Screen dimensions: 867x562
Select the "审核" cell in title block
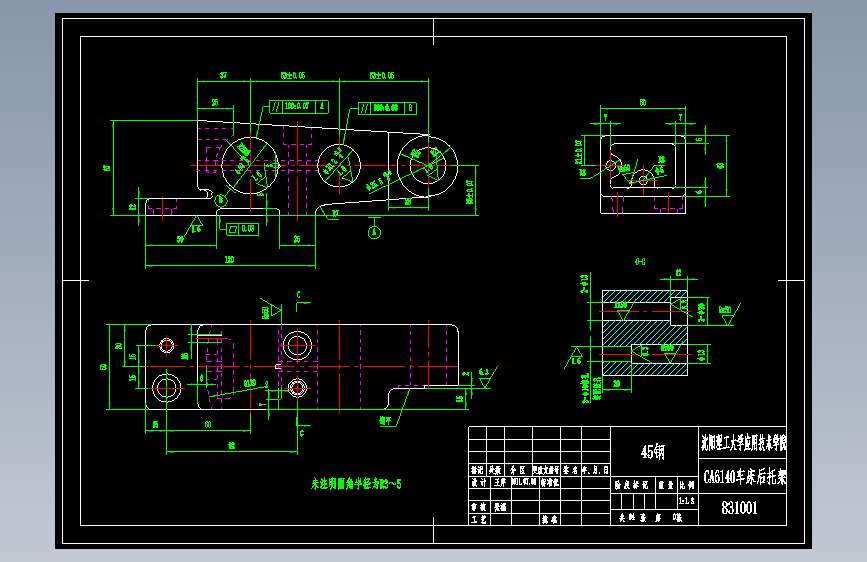(x=478, y=507)
